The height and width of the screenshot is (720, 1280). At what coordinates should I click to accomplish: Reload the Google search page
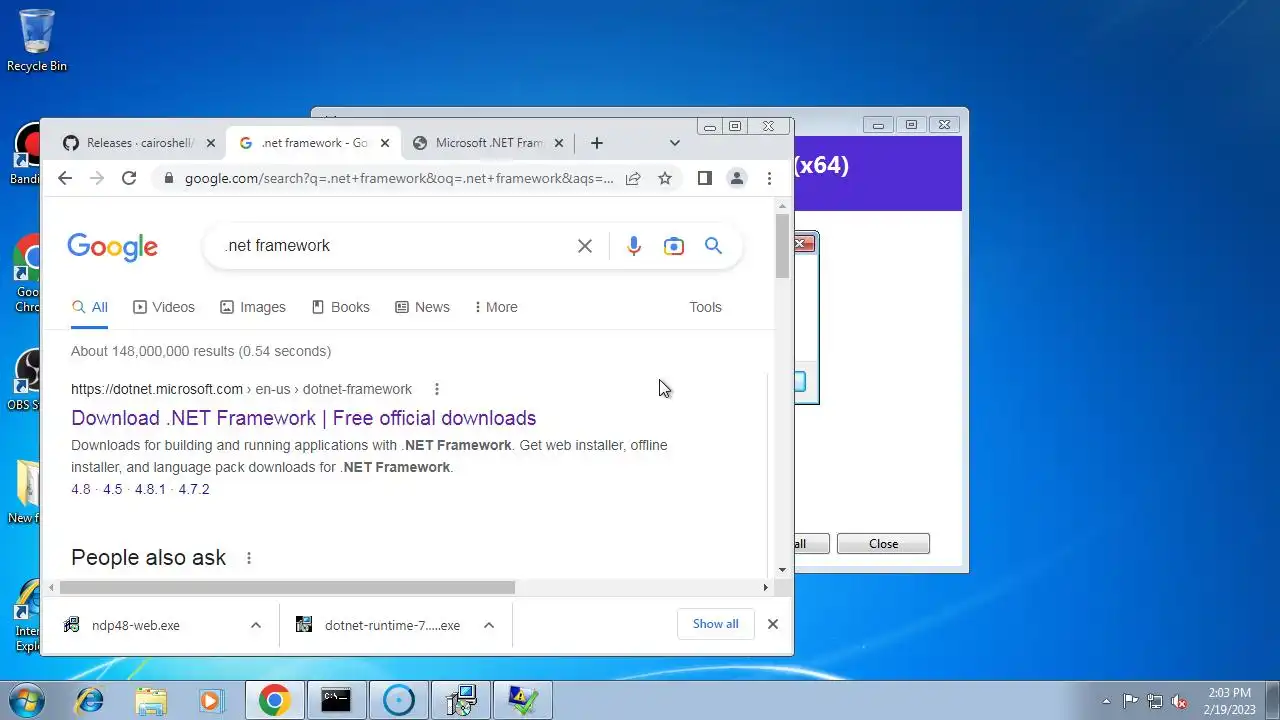point(129,178)
